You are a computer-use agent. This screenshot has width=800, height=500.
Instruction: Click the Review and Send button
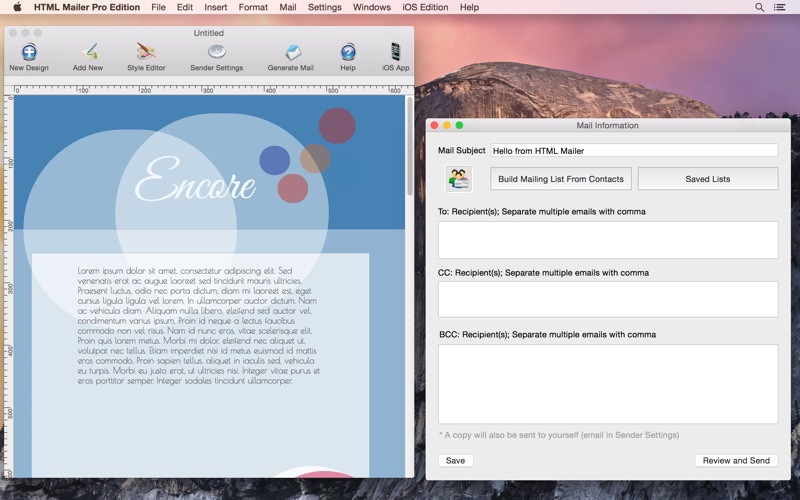click(x=736, y=460)
